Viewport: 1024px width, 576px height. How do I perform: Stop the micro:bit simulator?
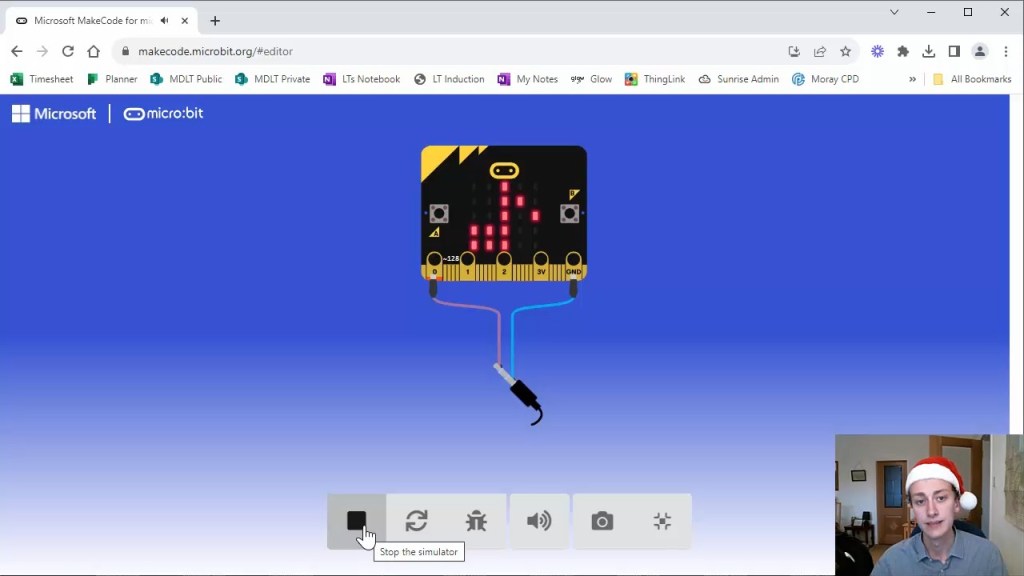tap(356, 521)
